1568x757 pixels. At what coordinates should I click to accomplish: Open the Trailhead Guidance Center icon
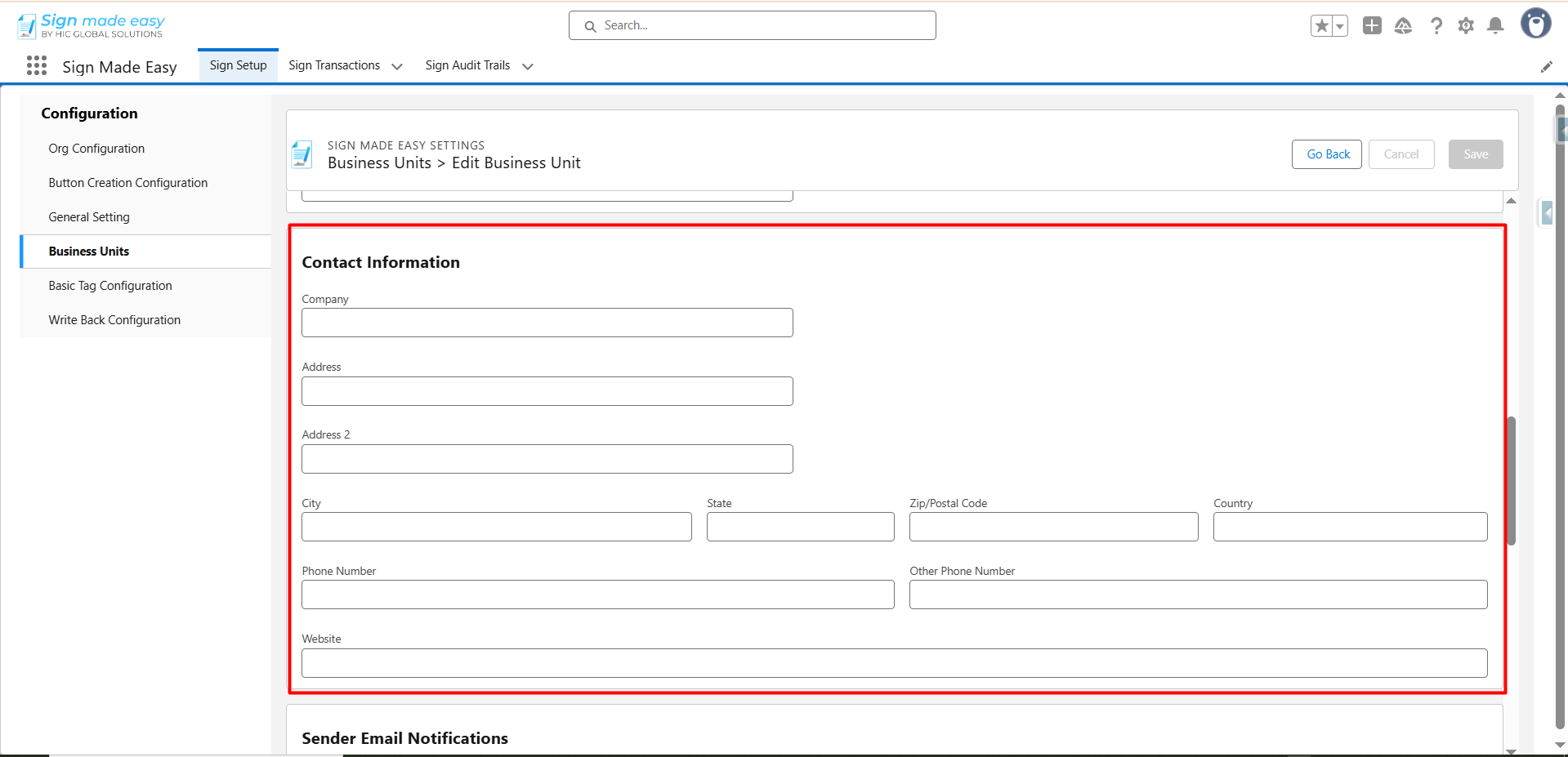[x=1403, y=26]
